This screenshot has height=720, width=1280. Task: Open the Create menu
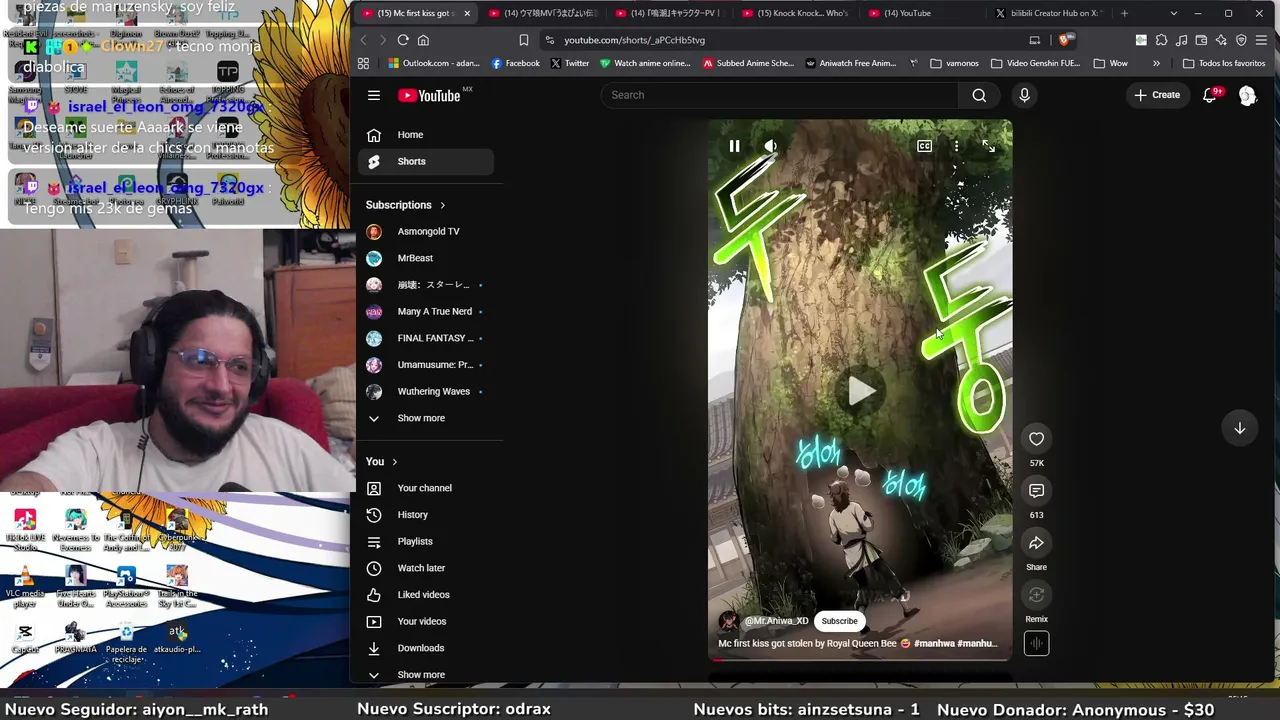[1157, 95]
